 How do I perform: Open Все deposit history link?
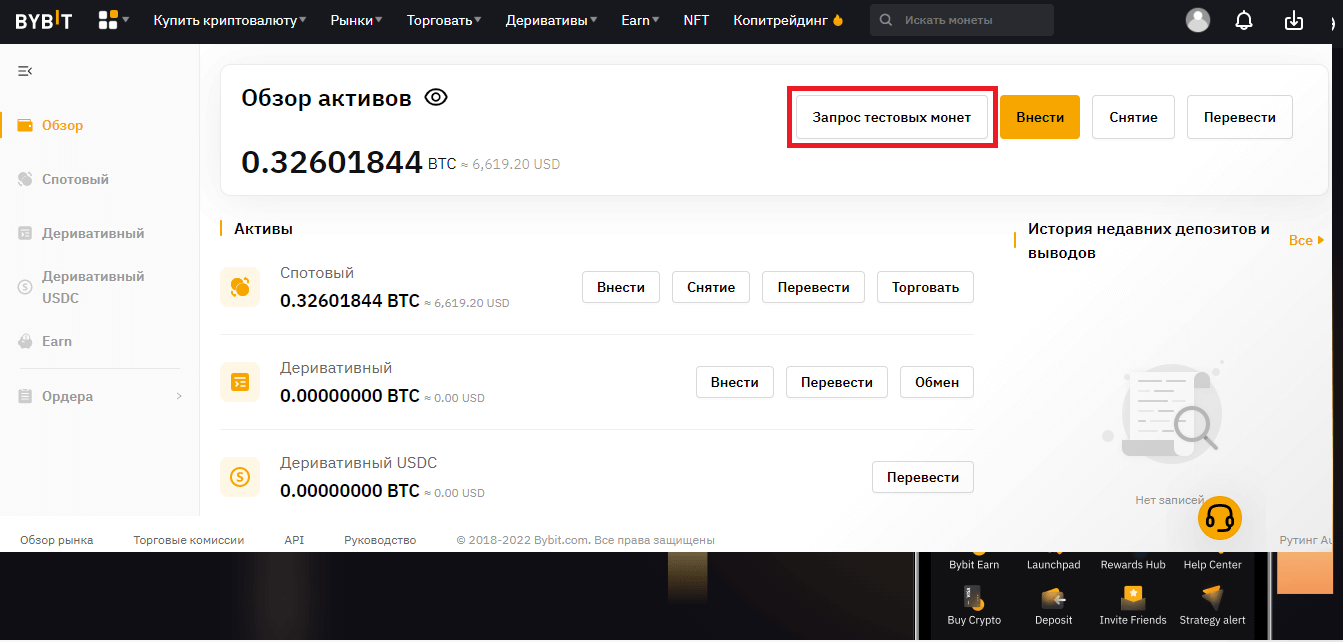(1305, 240)
